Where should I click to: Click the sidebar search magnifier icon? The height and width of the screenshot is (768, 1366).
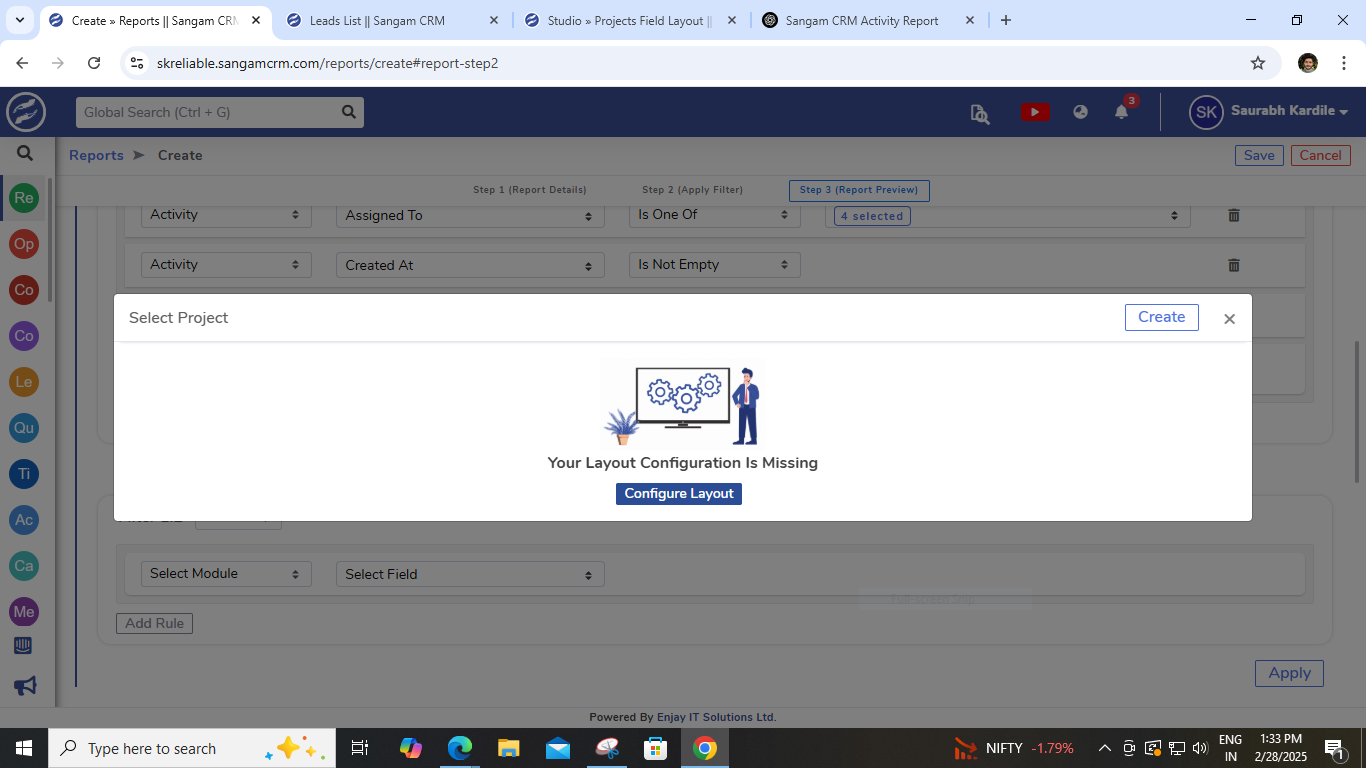[25, 153]
